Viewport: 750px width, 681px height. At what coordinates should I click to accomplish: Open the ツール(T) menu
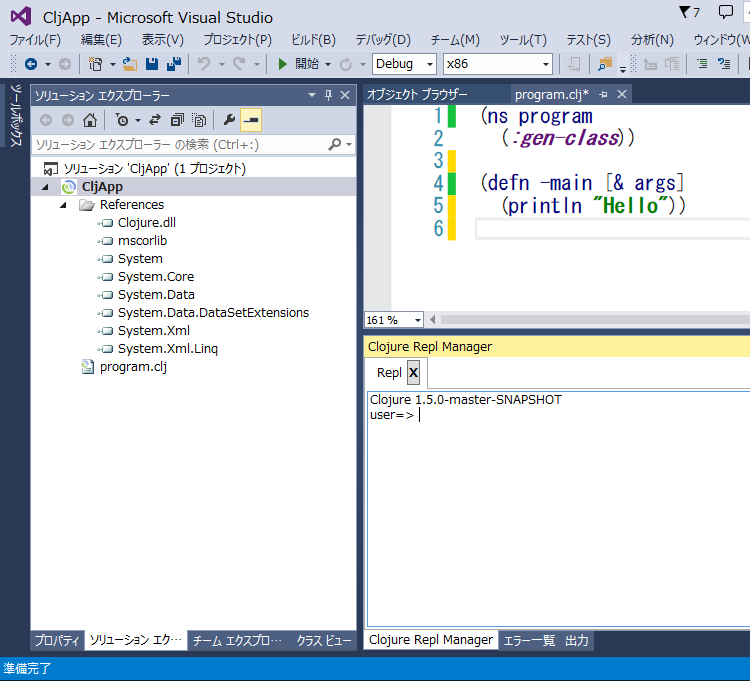click(523, 40)
